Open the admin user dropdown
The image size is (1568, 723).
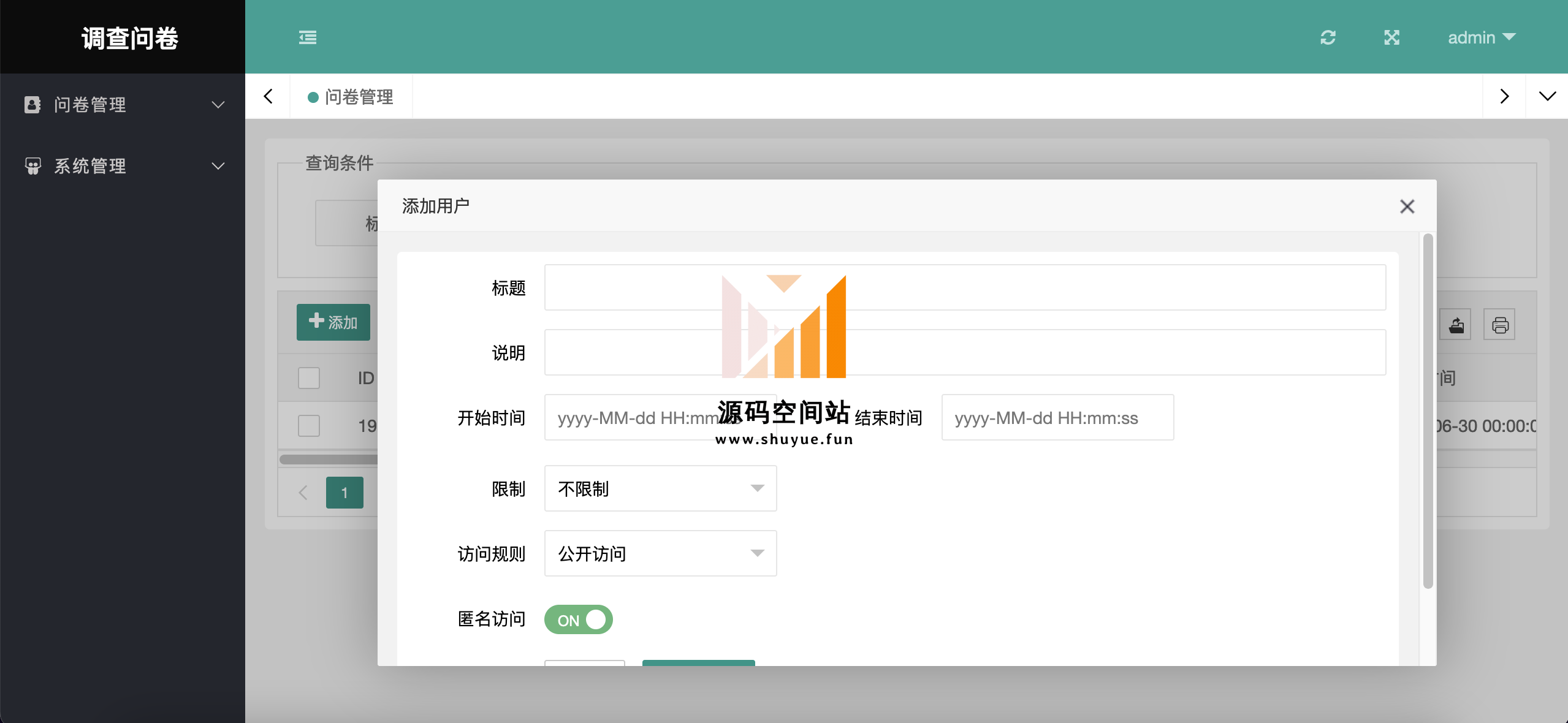pos(1481,37)
